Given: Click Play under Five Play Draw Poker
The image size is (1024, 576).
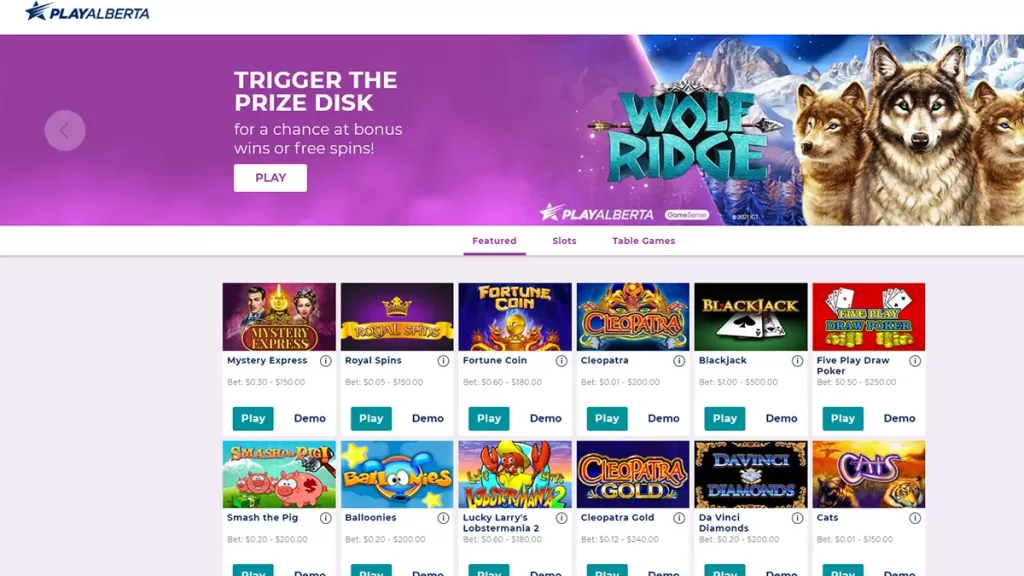Looking at the screenshot, I should tap(842, 419).
